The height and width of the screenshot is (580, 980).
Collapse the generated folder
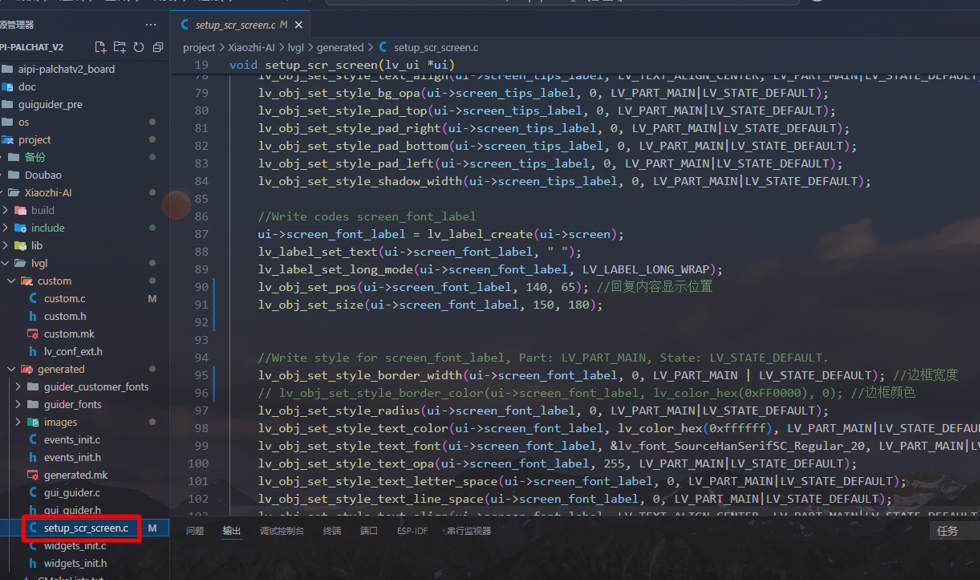[x=60, y=369]
